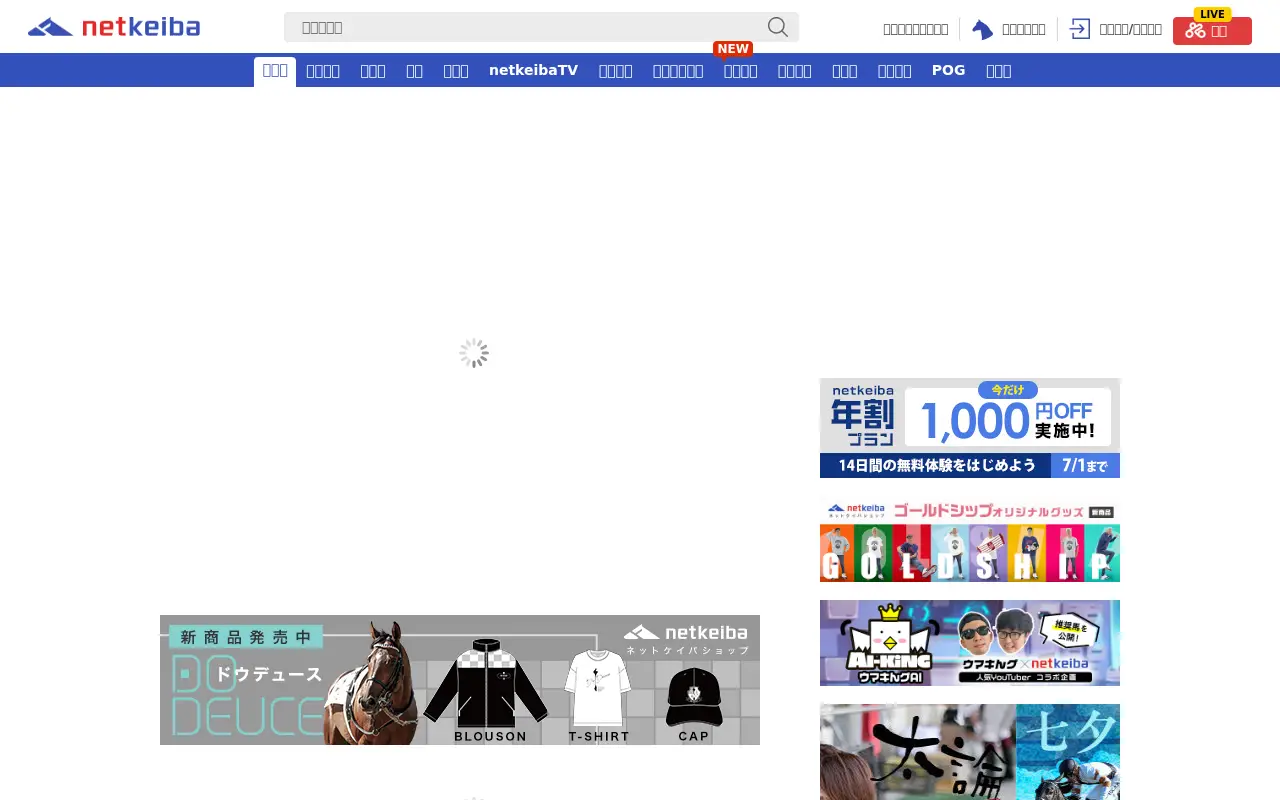Viewport: 1280px width, 800px height.
Task: Click the login arrow-in-box icon
Action: pyautogui.click(x=1080, y=29)
